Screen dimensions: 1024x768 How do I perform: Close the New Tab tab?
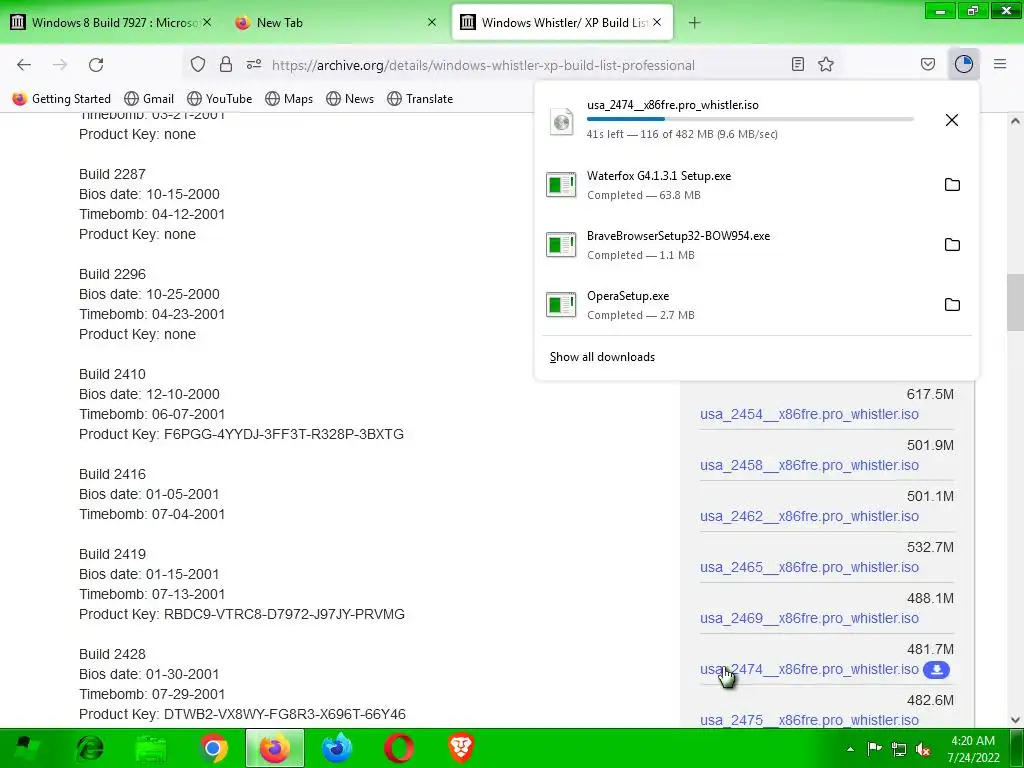(x=432, y=23)
